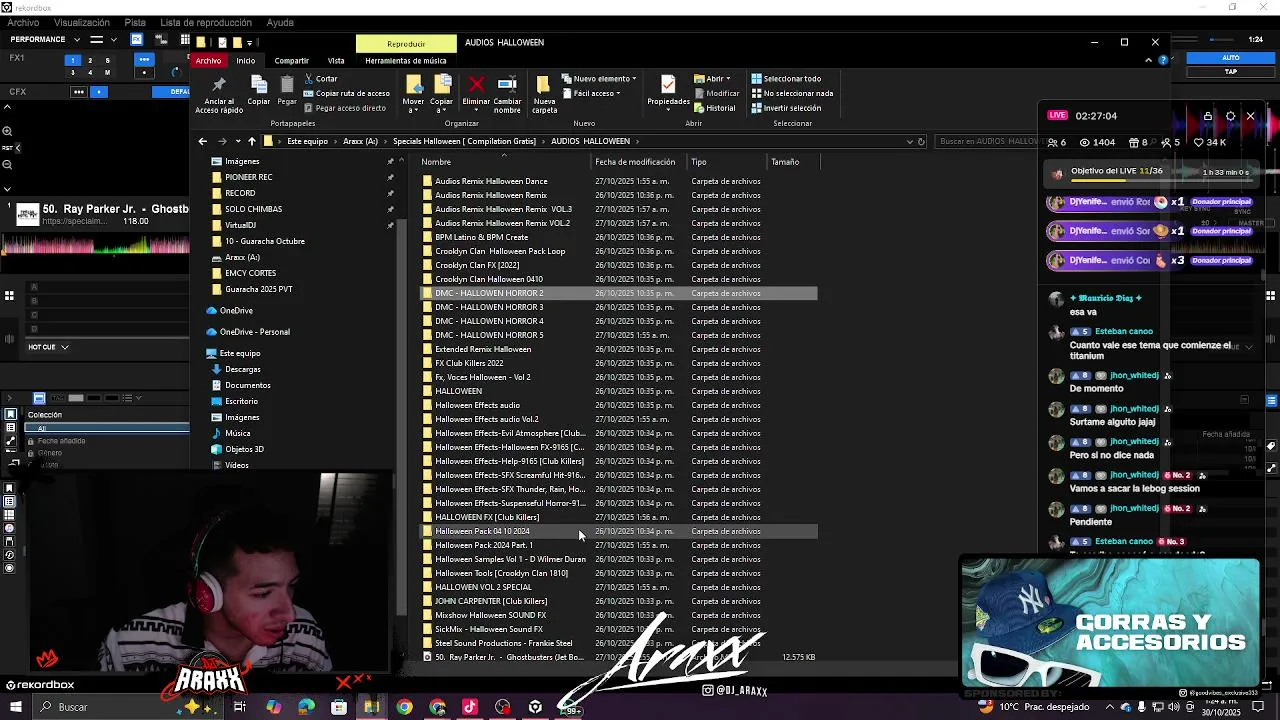The image size is (1280, 720).
Task: Click the track waveform overview in rekordbox
Action: coord(95,242)
